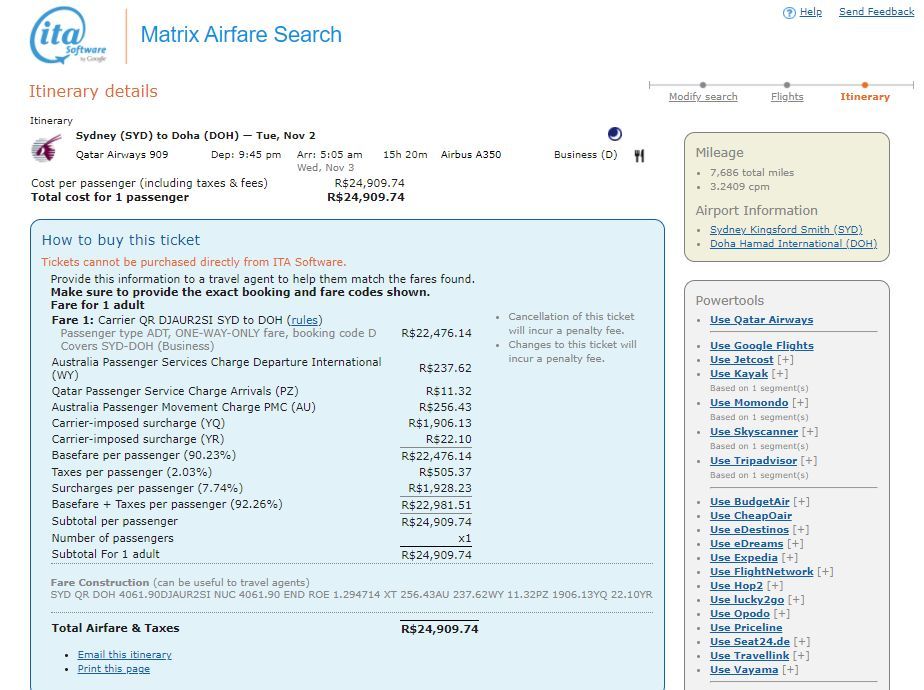Click the 'Business (D)' cabin text

pos(586,154)
